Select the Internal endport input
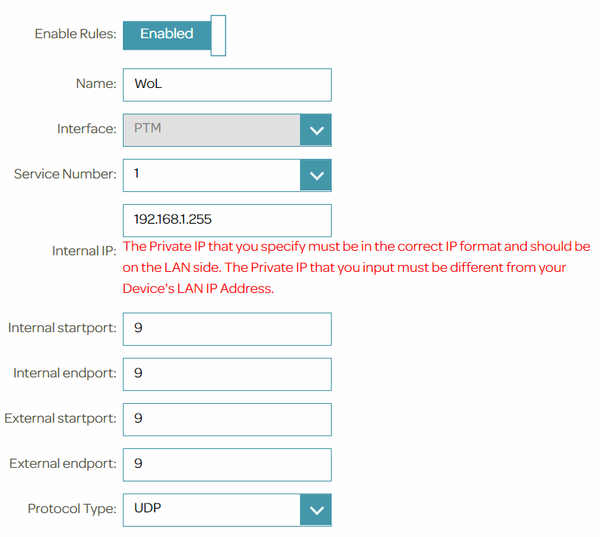 [x=226, y=373]
